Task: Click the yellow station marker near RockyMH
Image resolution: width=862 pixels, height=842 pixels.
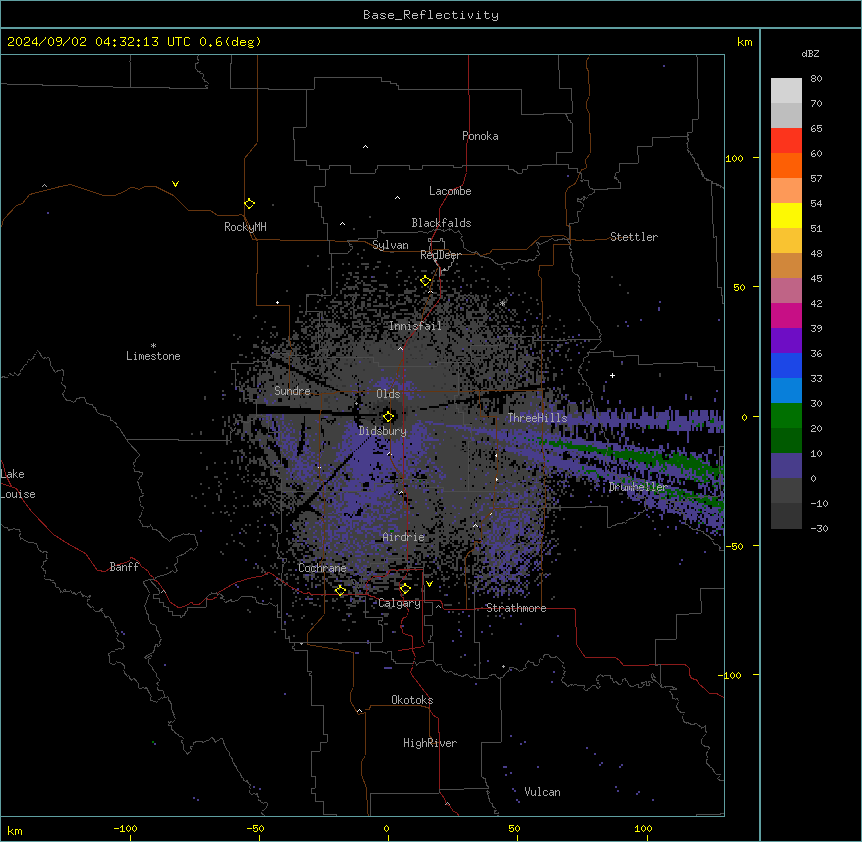Action: click(249, 204)
